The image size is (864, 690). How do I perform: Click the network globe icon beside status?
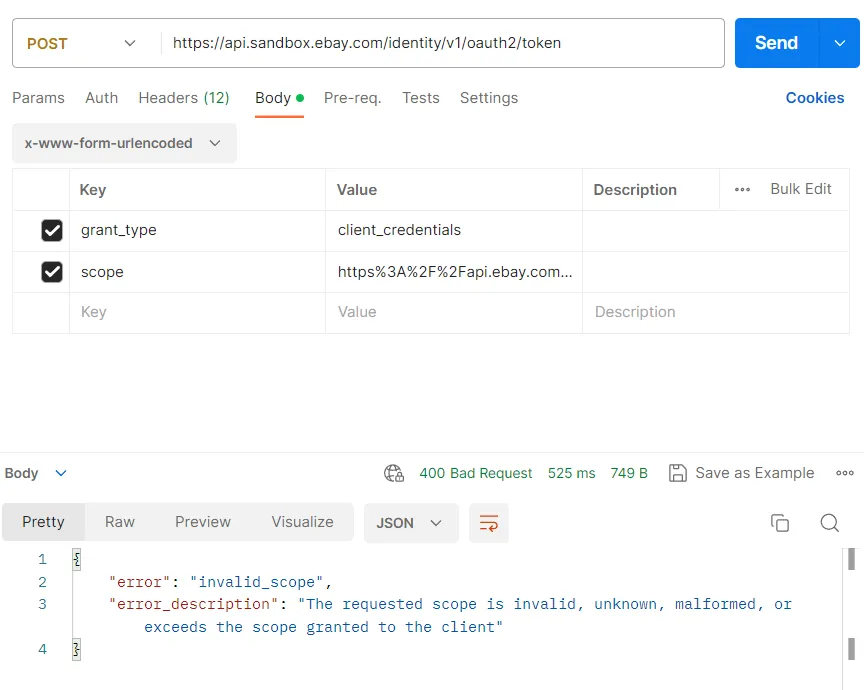(394, 473)
